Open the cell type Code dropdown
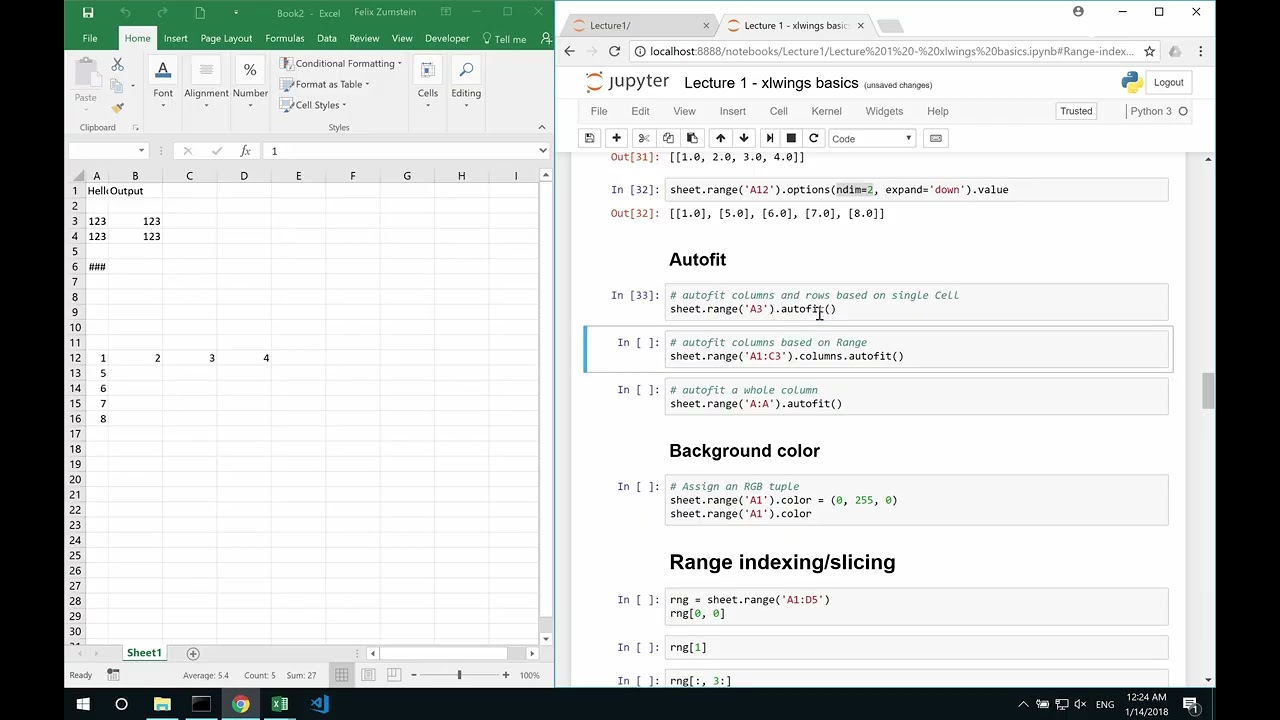This screenshot has width=1280, height=720. 872,138
